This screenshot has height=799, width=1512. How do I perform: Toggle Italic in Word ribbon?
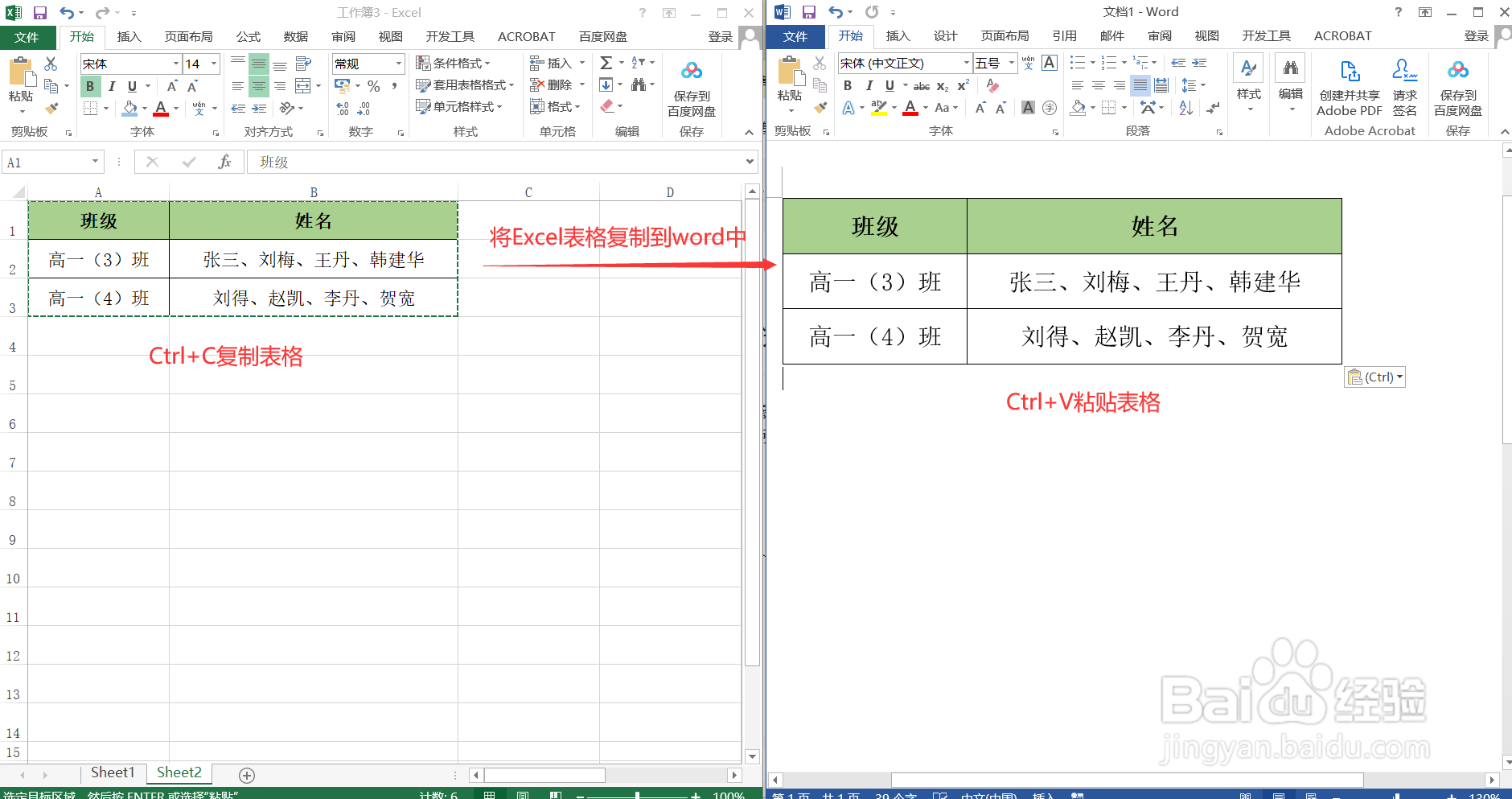869,85
